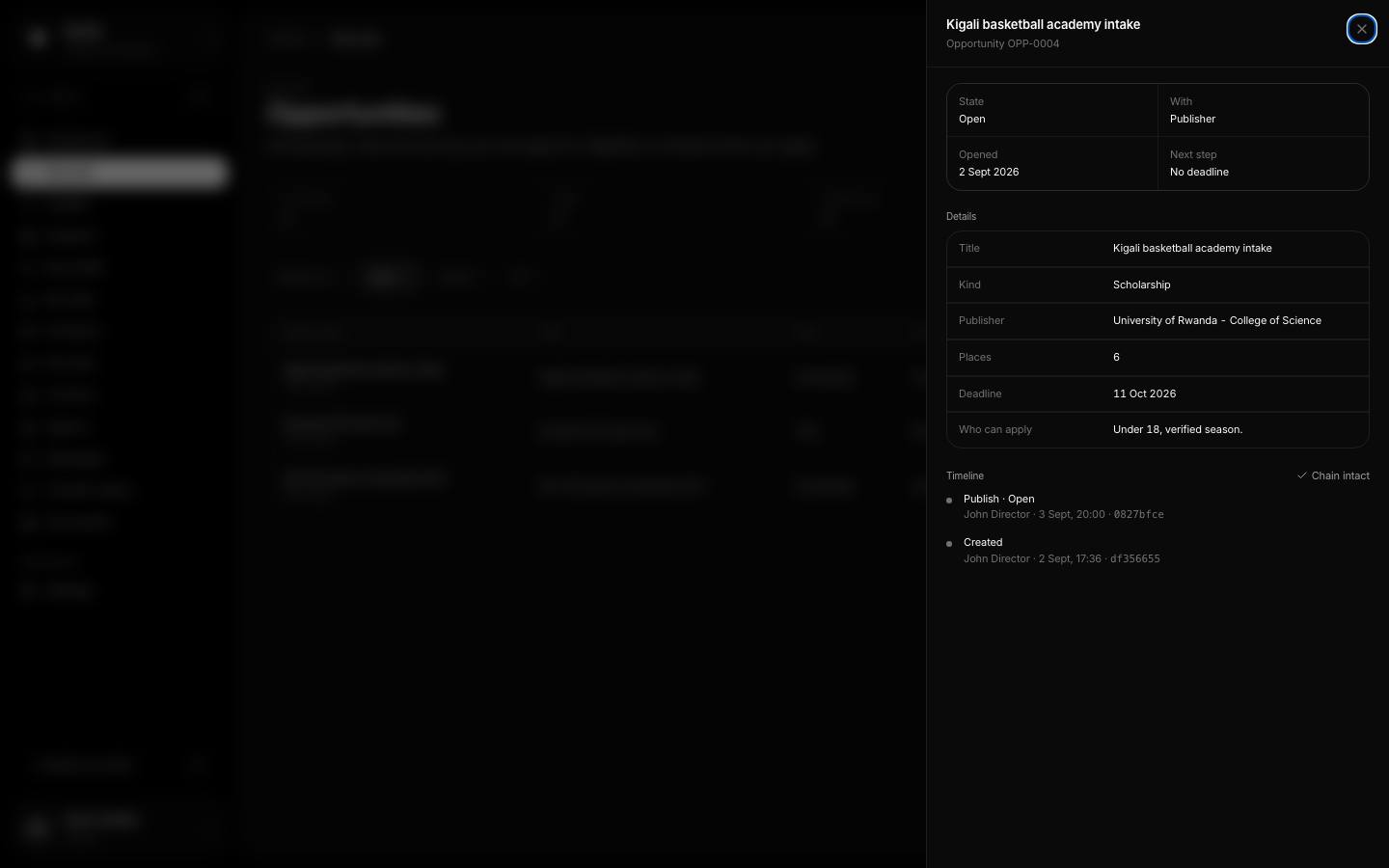Click "Under 18, verified season." text
1389x868 pixels.
point(1178,429)
